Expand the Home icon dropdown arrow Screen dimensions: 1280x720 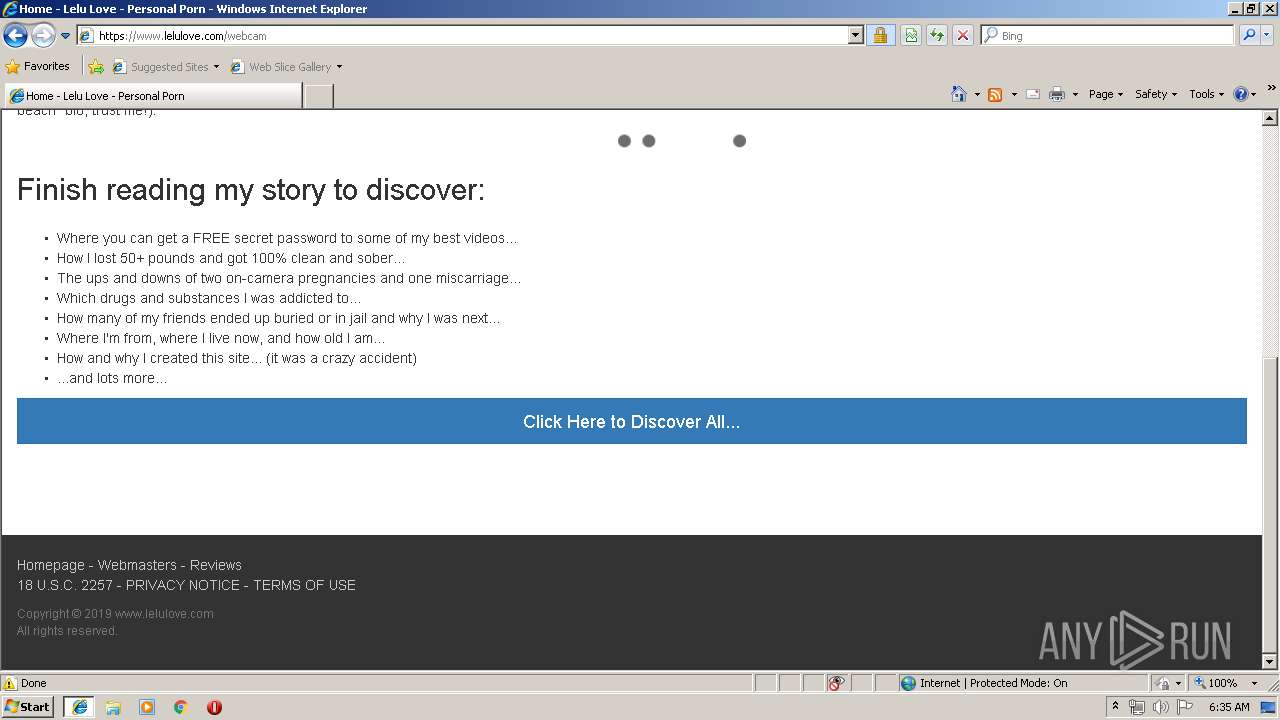pos(977,94)
